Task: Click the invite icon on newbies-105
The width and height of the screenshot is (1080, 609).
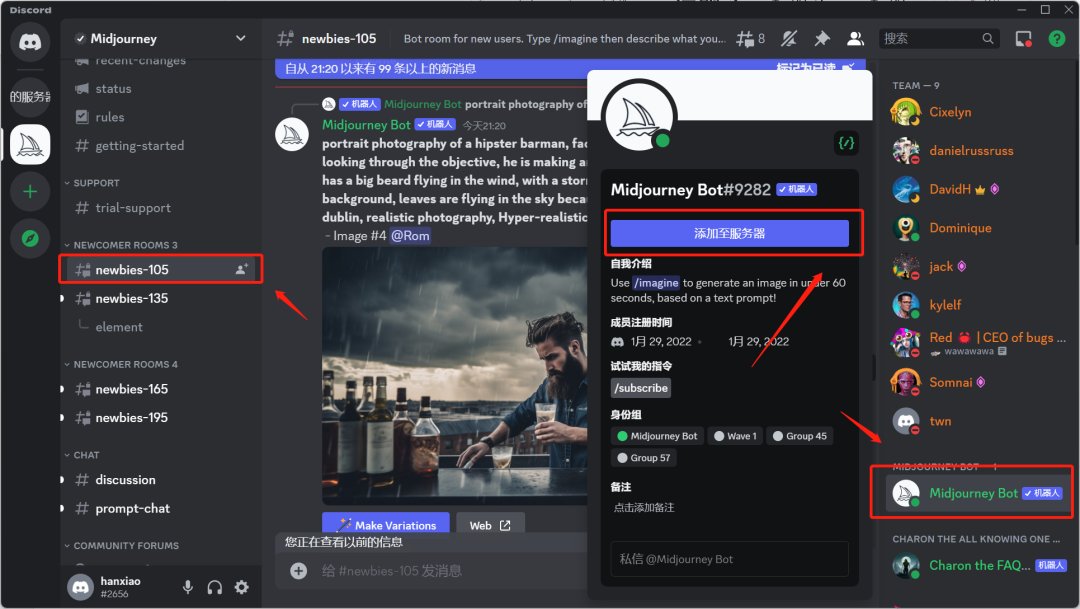Action: tap(242, 269)
